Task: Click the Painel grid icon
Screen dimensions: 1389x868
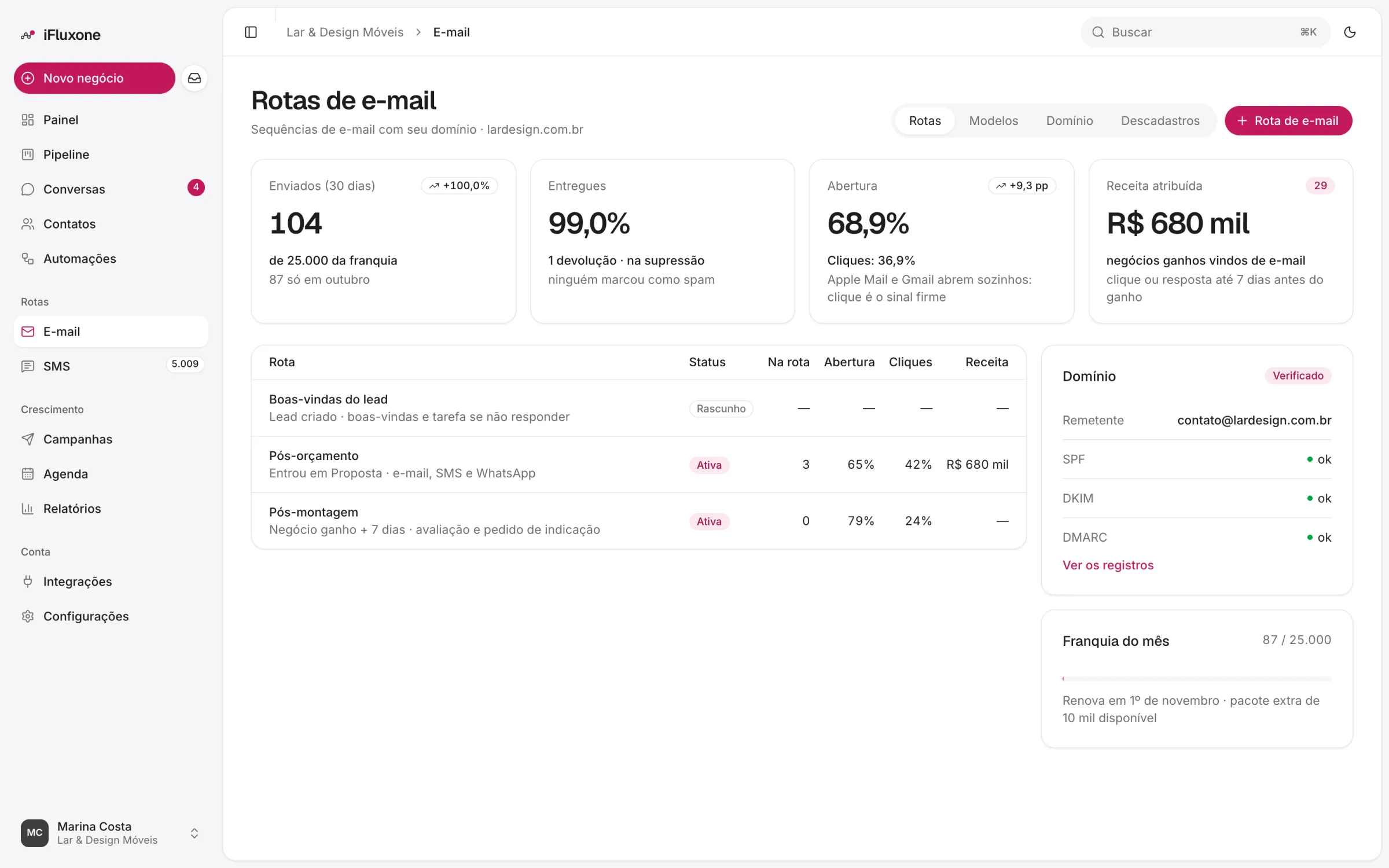Action: click(x=28, y=120)
